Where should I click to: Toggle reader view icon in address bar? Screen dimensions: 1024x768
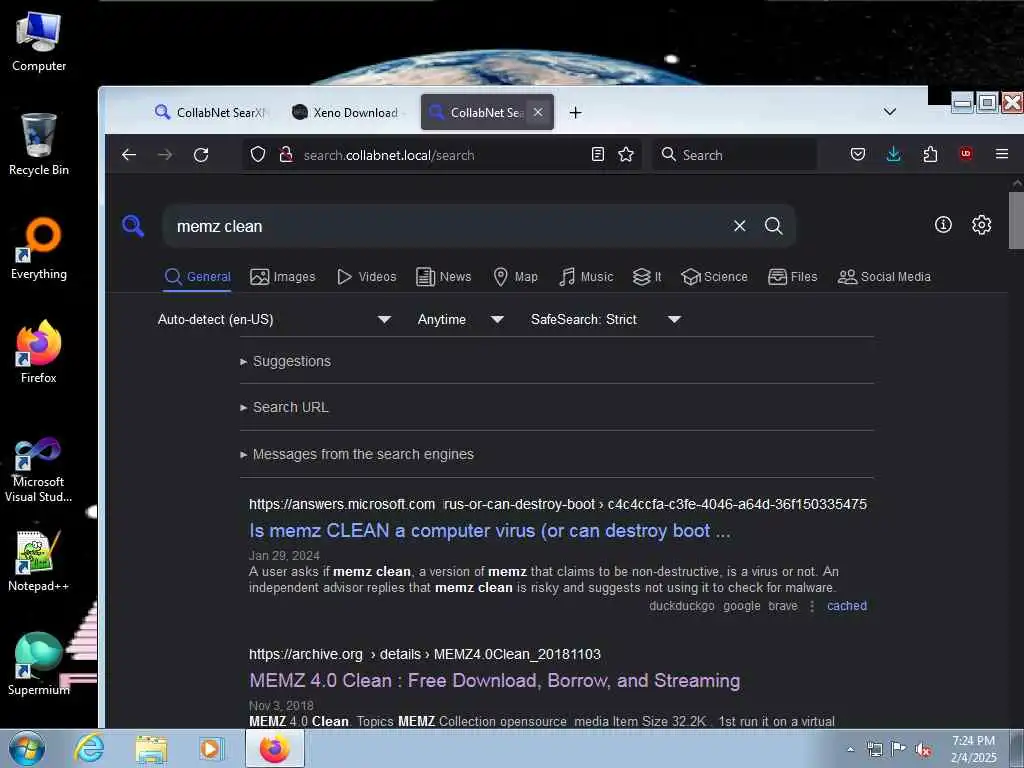[598, 155]
